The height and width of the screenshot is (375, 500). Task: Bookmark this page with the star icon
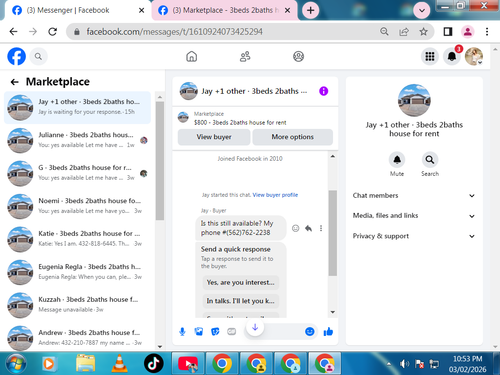(423, 32)
